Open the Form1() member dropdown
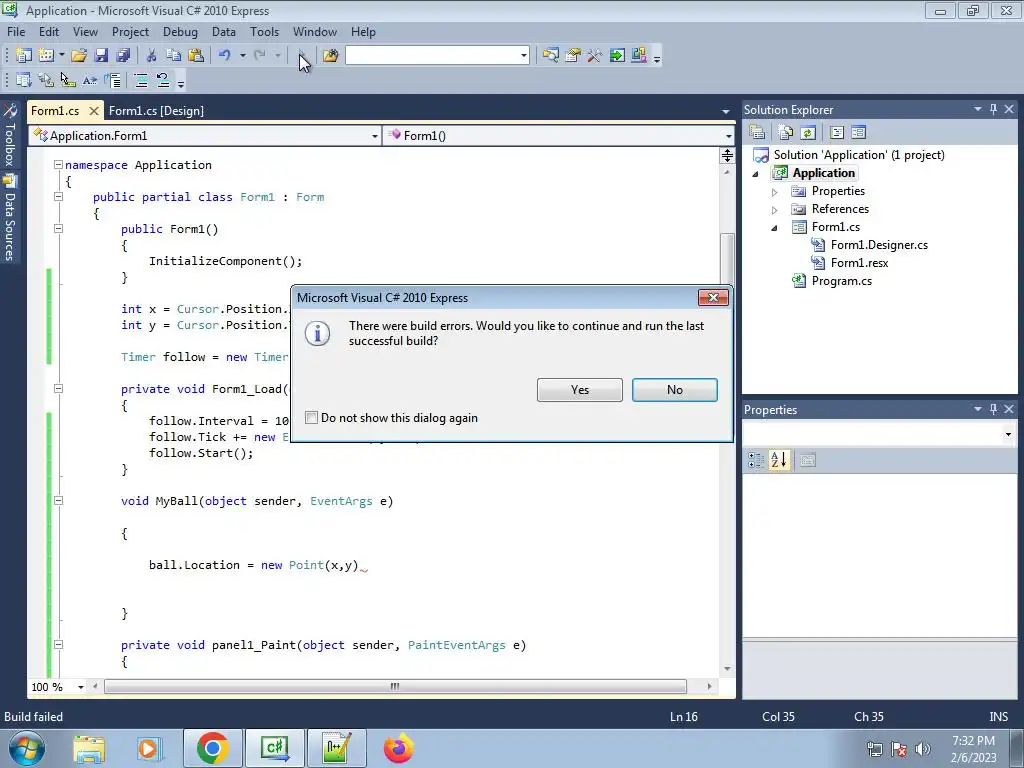This screenshot has height=768, width=1024. pyautogui.click(x=728, y=136)
